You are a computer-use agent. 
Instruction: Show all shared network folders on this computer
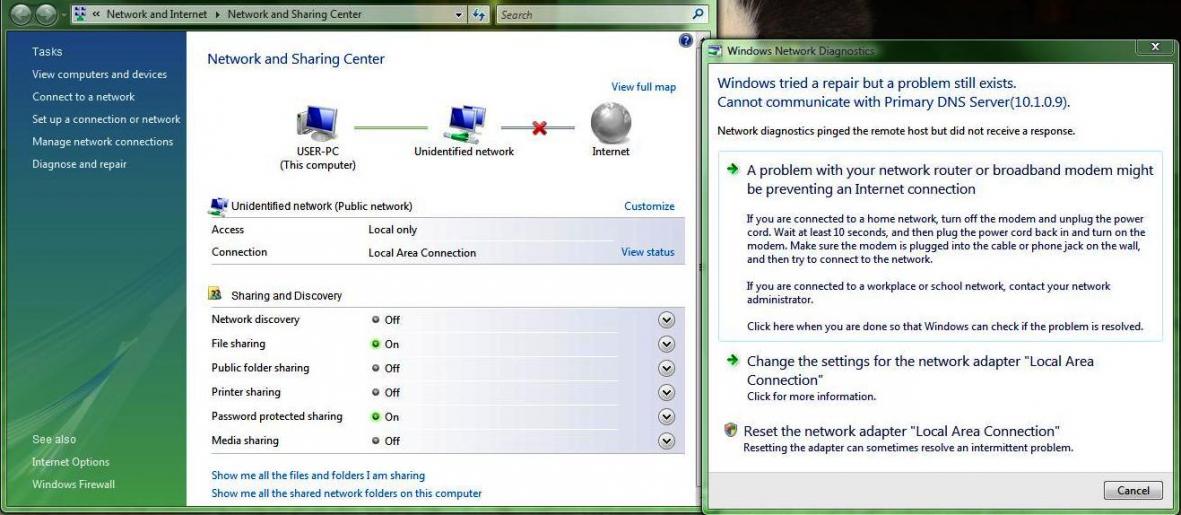346,493
